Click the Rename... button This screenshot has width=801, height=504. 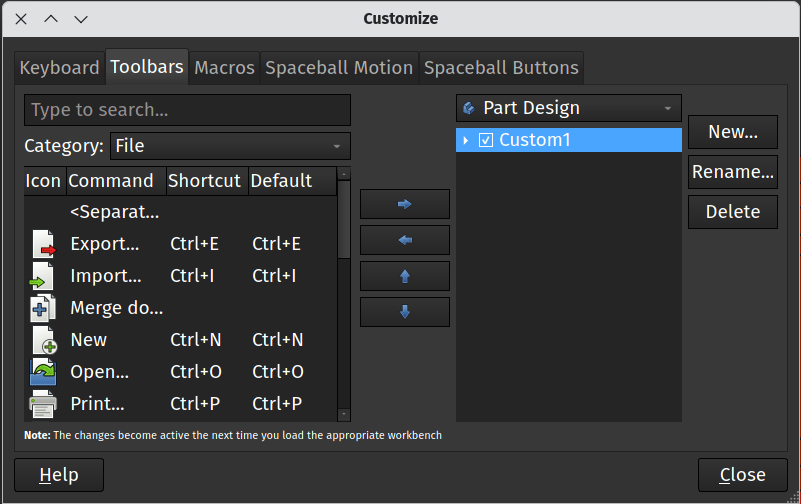732,172
